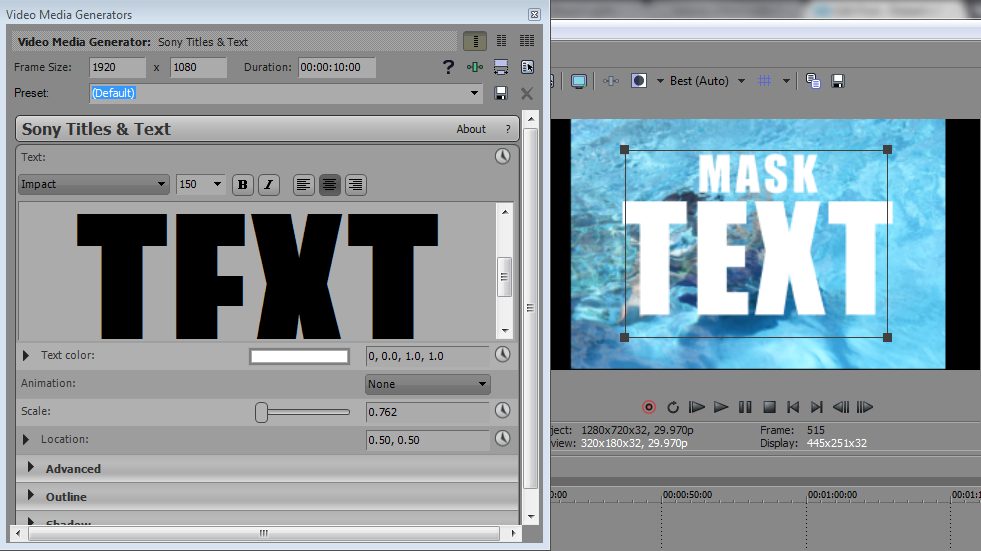Screen dimensions: 981x551
Task: Click the preview on external monitor icon
Action: point(579,81)
